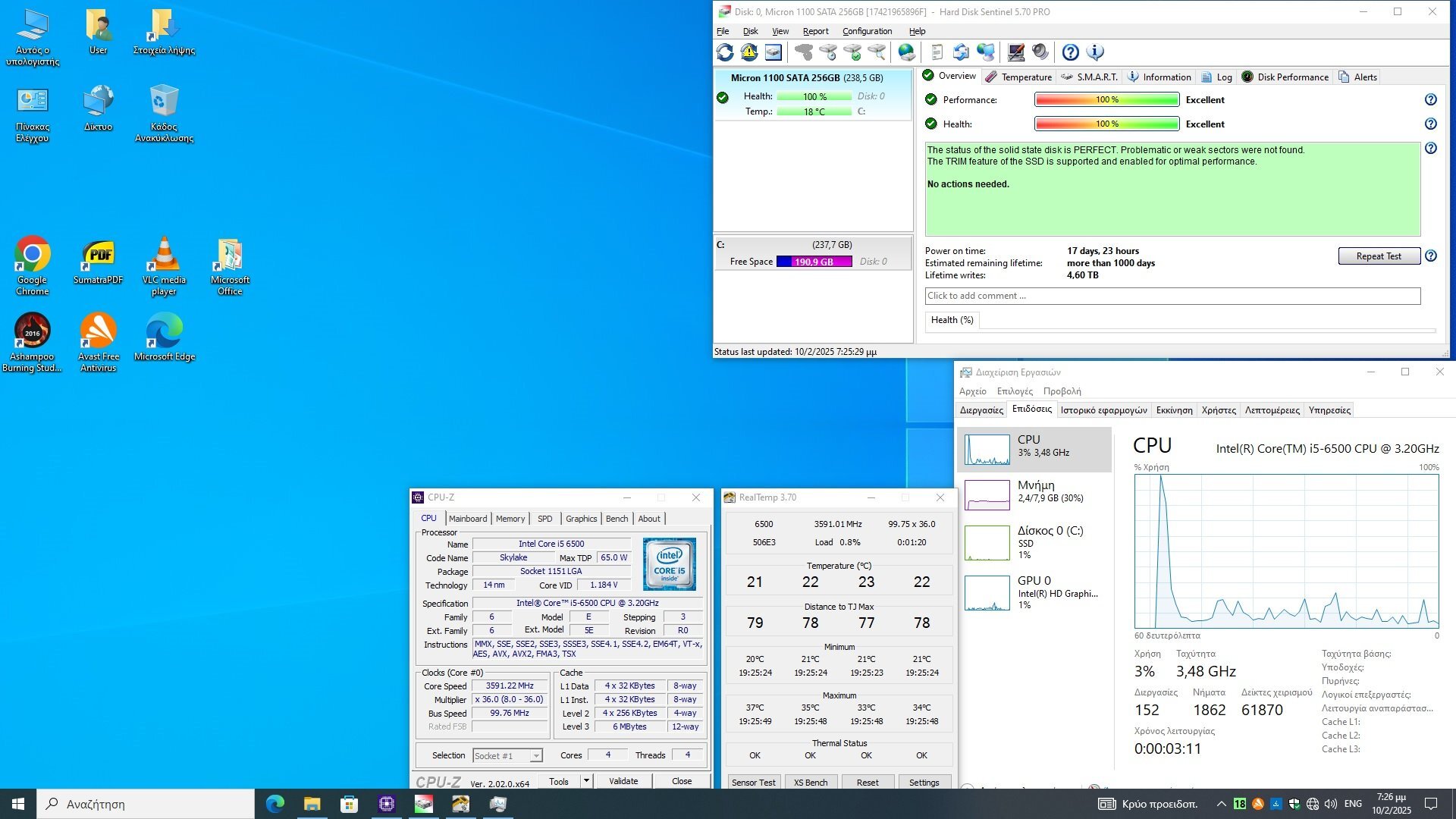Open the Configuration menu
The width and height of the screenshot is (1456, 819).
[867, 31]
